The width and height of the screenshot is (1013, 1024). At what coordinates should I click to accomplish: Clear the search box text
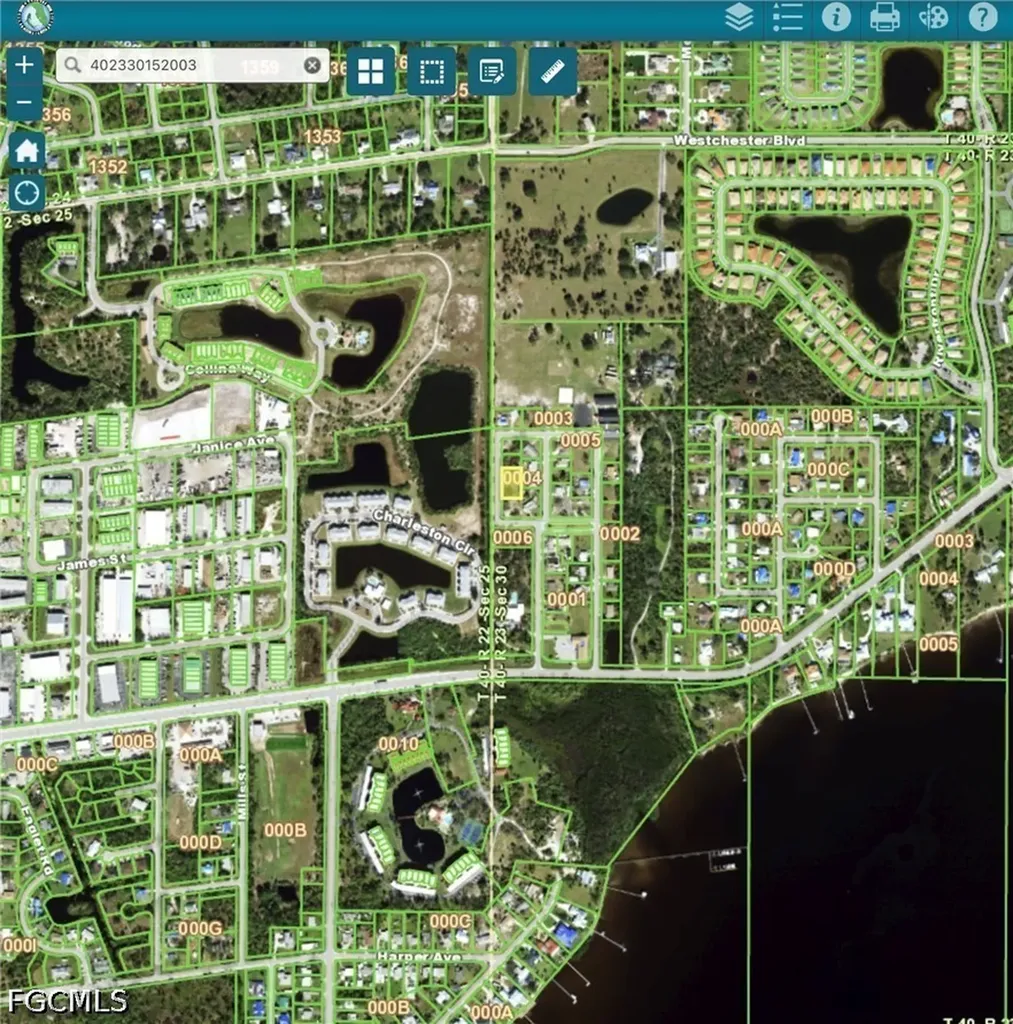point(312,65)
